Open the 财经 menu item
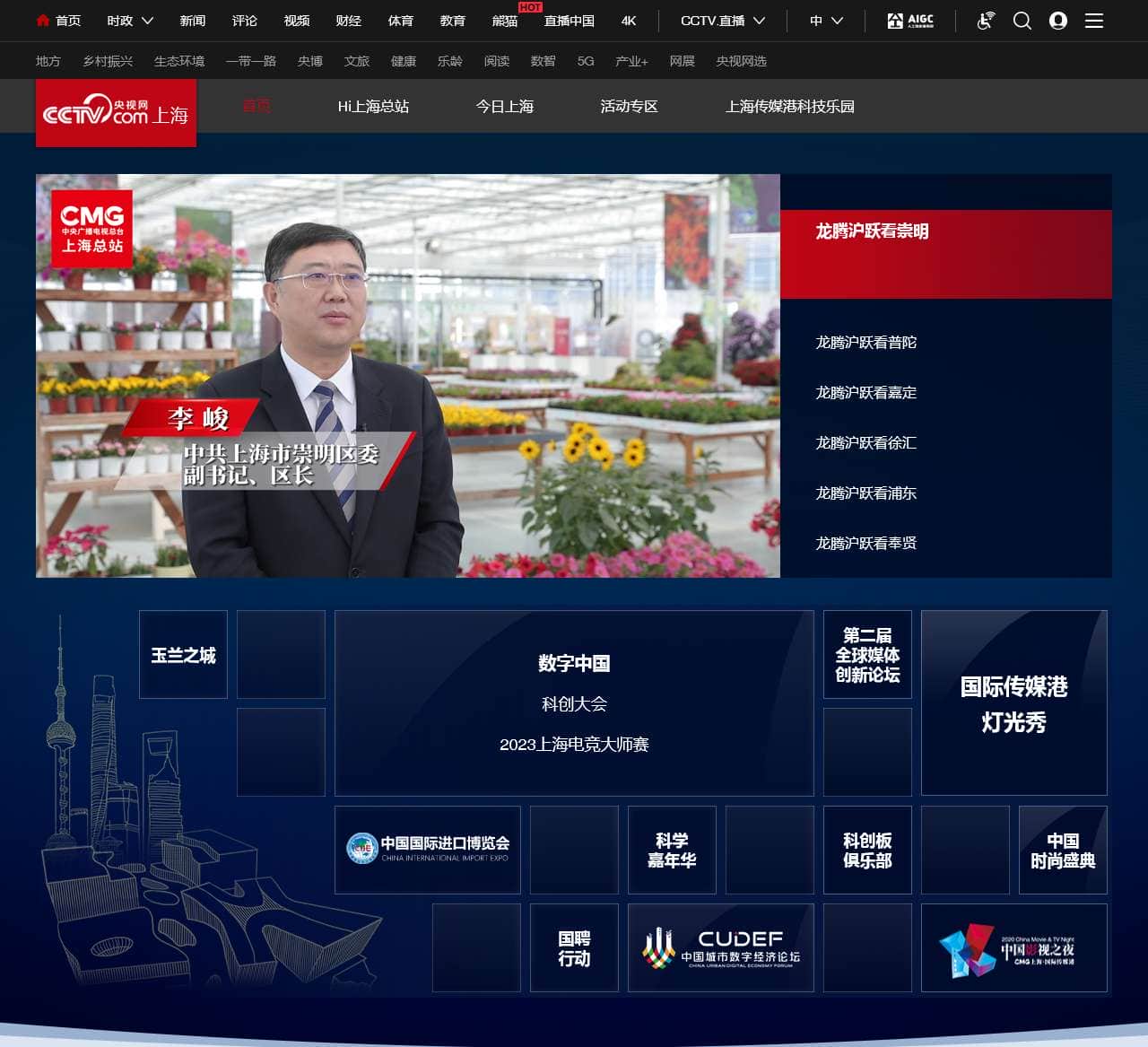The height and width of the screenshot is (1047, 1148). (349, 21)
